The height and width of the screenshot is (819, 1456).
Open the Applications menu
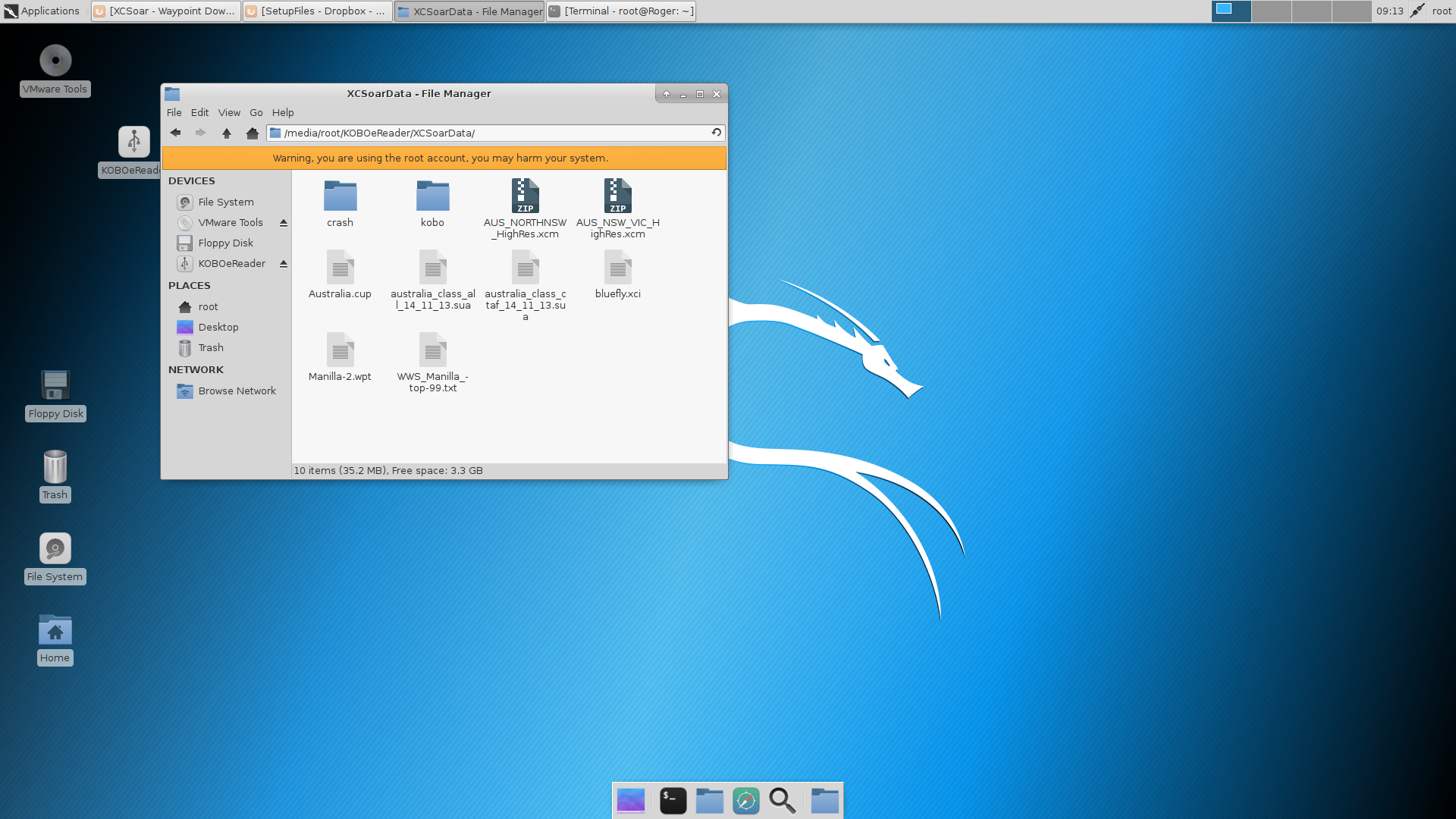pyautogui.click(x=42, y=11)
